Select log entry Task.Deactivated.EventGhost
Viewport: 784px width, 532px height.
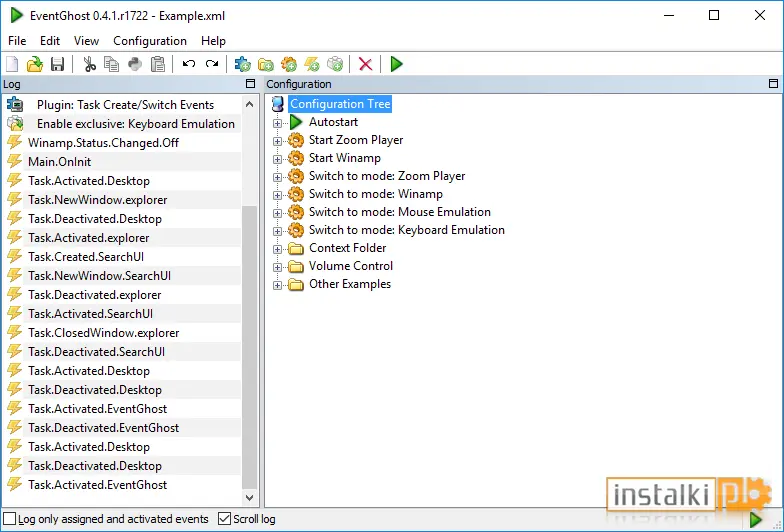coord(104,428)
